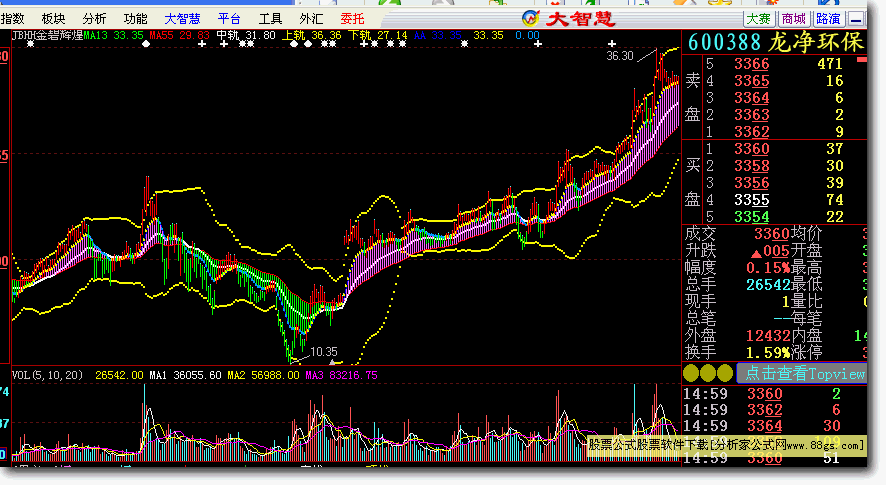Click sell level 1 price 3362

click(x=752, y=132)
